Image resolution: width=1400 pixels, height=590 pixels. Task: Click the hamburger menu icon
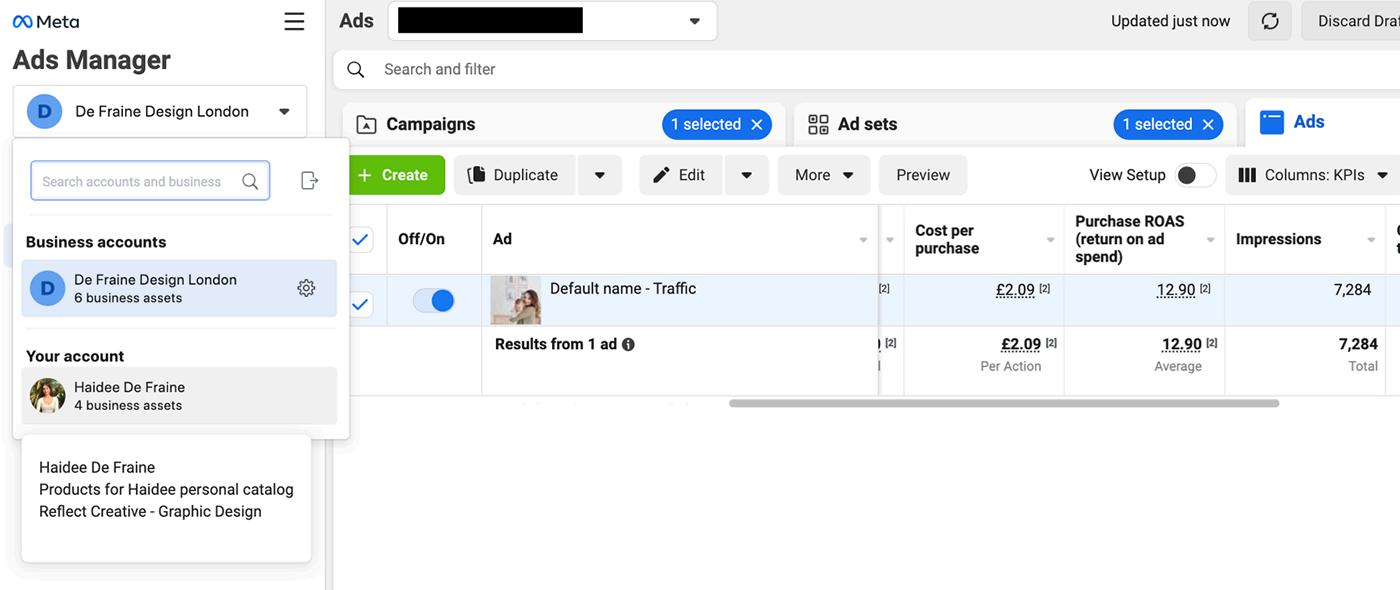[x=294, y=21]
